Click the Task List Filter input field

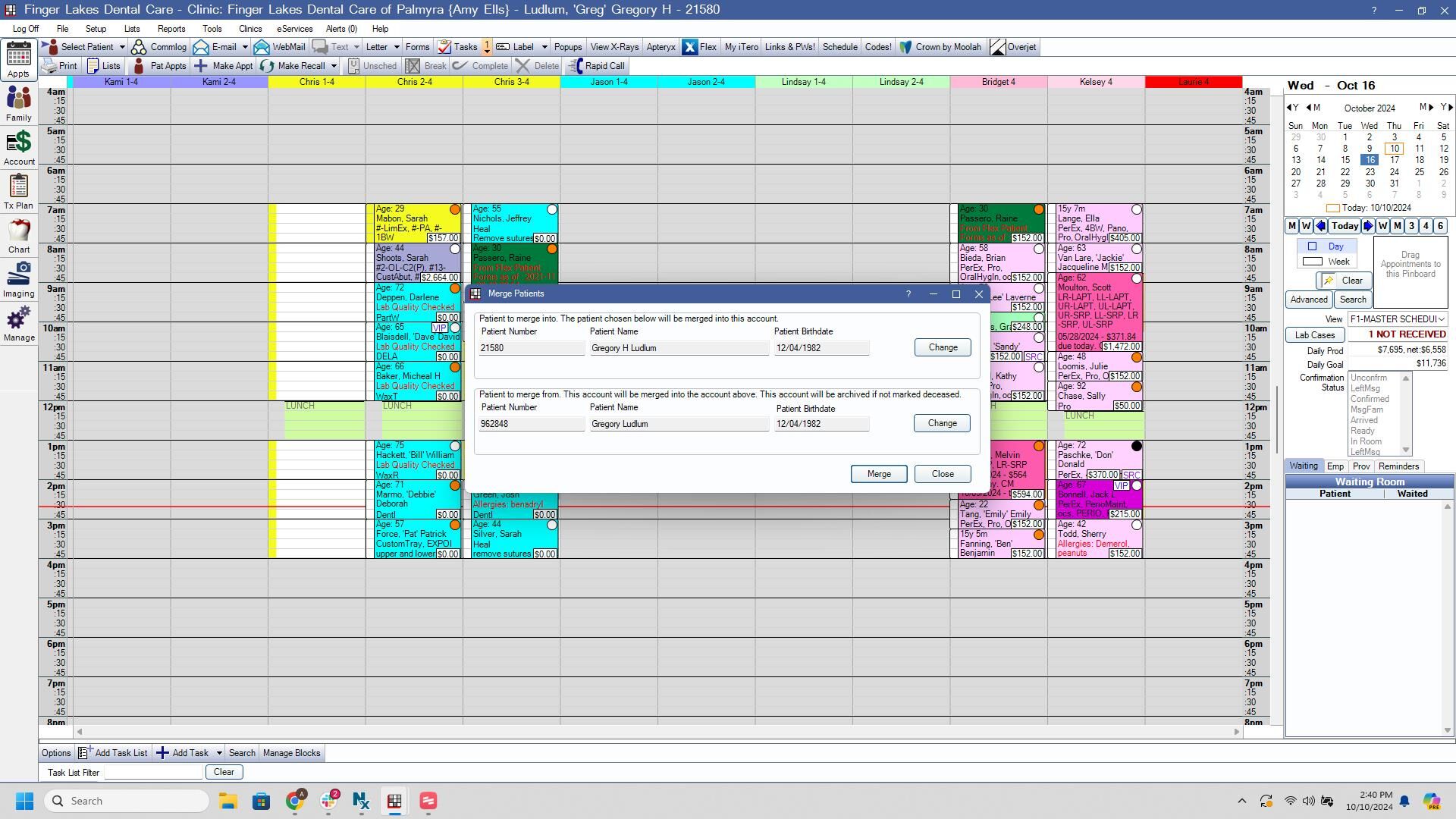153,772
